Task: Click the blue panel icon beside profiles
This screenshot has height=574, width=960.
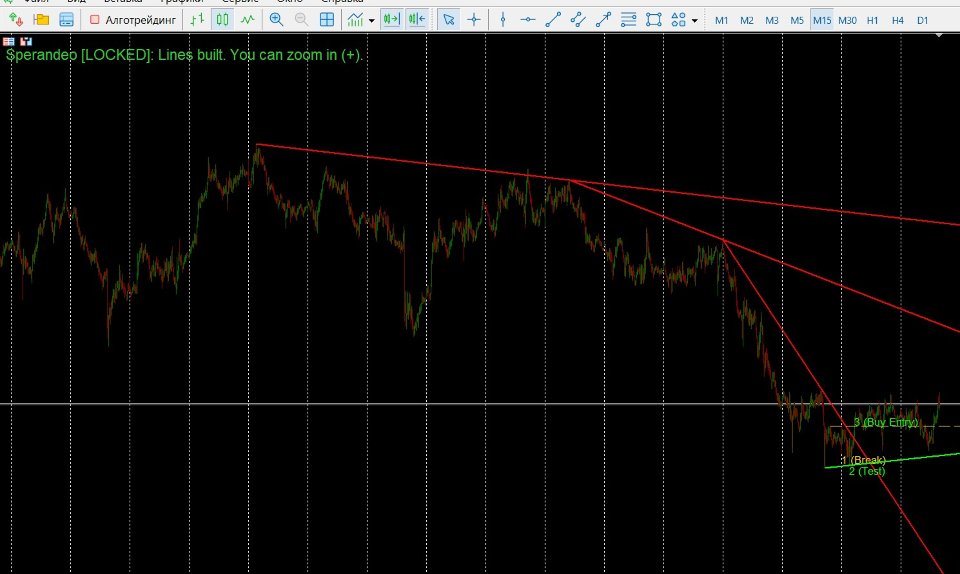Action: tap(66, 20)
